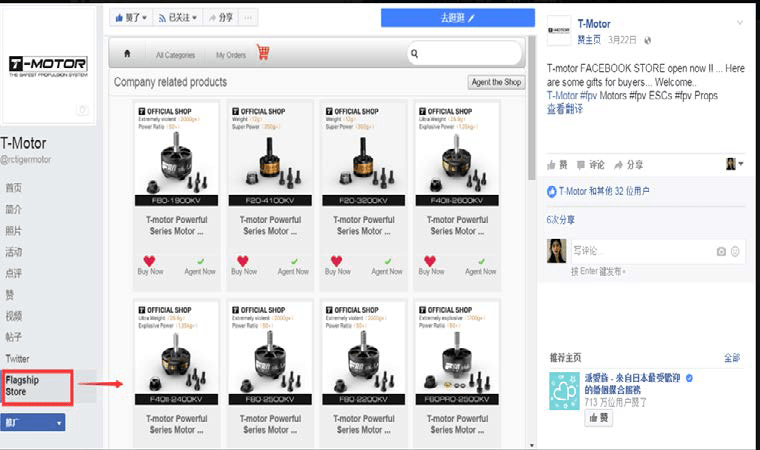Open the Twitter link in left sidebar
760x450 pixels.
[x=17, y=358]
